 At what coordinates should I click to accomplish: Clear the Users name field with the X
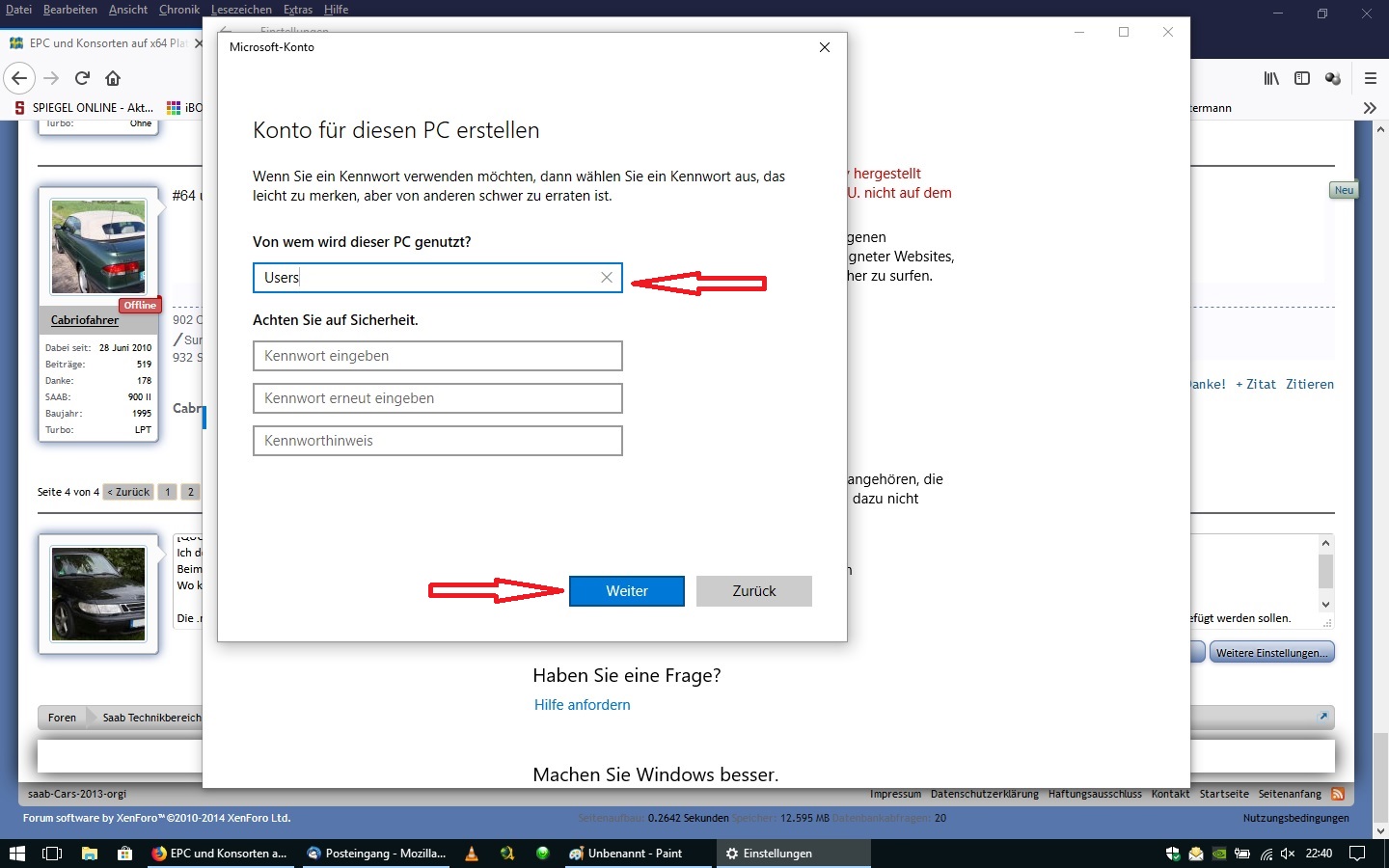click(x=607, y=278)
